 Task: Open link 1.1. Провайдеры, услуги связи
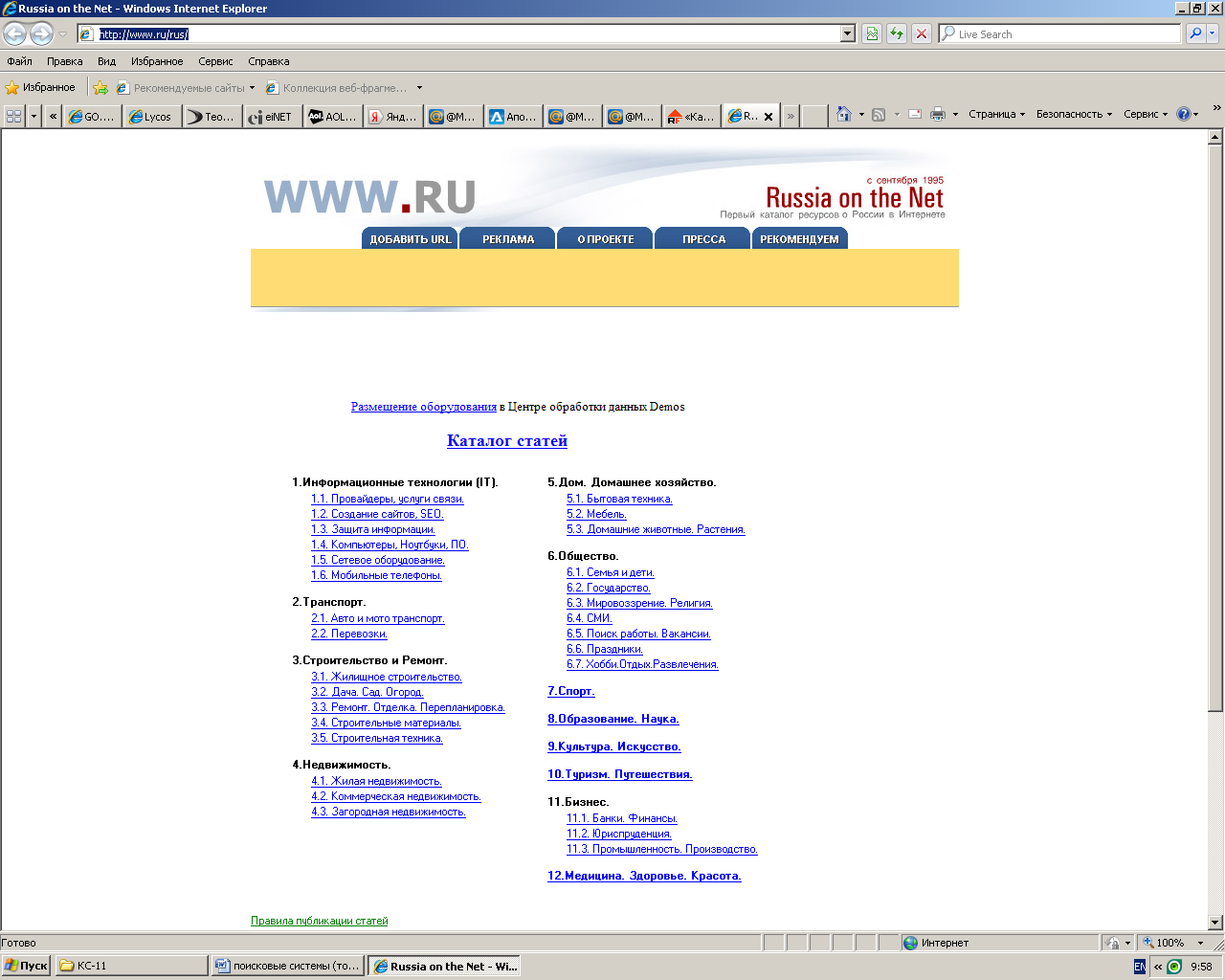[388, 499]
